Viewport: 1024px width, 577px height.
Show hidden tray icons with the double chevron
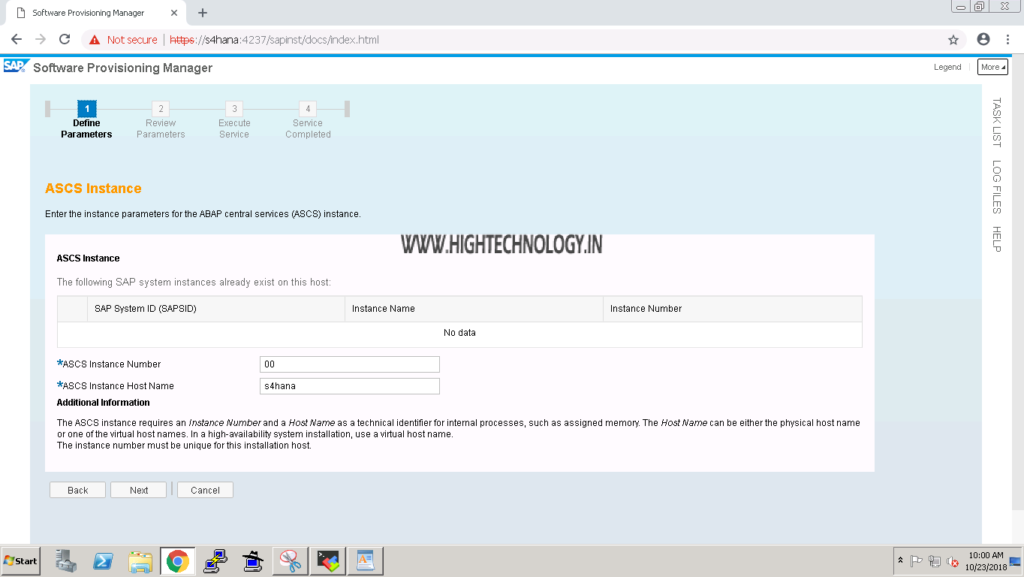point(900,561)
